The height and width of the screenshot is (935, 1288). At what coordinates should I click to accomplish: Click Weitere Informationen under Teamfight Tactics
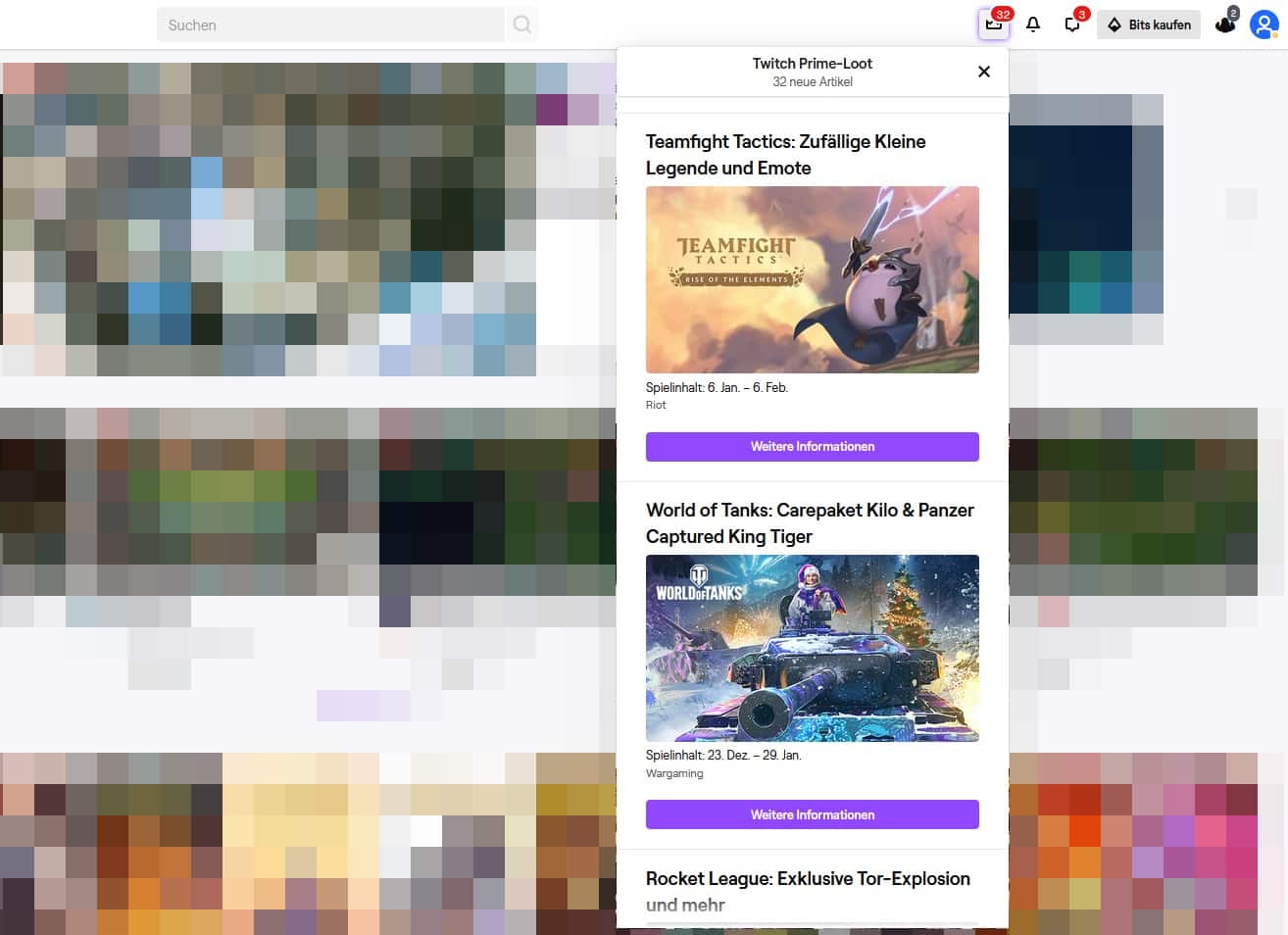812,446
